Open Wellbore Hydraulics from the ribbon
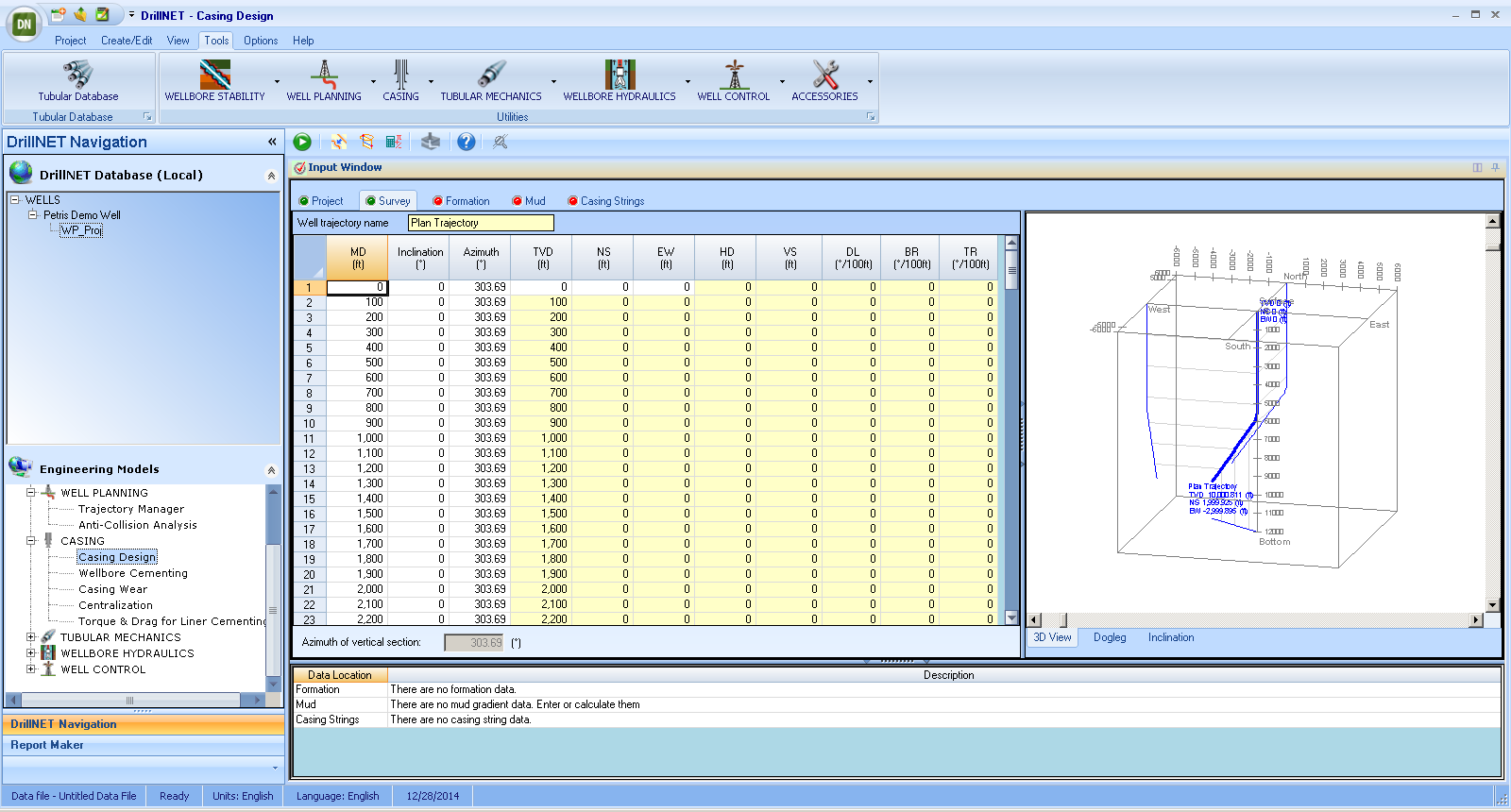 point(620,76)
